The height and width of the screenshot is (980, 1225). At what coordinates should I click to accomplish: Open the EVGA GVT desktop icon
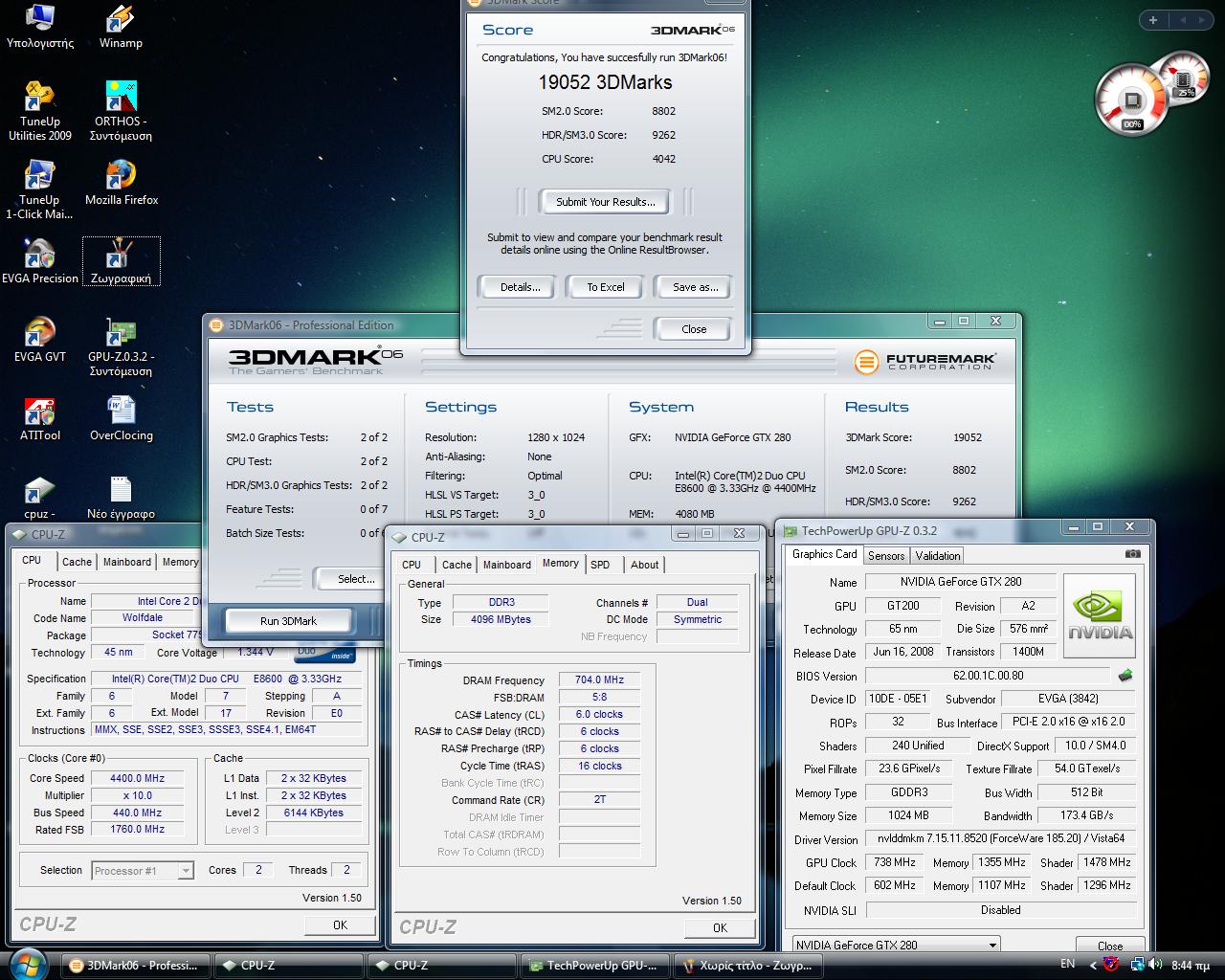pyautogui.click(x=40, y=340)
